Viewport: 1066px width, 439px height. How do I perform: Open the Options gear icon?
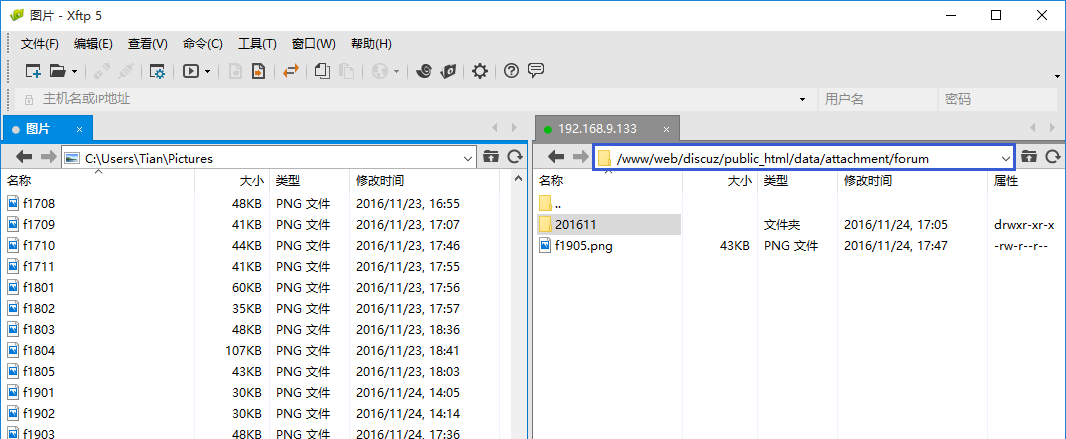pos(480,71)
